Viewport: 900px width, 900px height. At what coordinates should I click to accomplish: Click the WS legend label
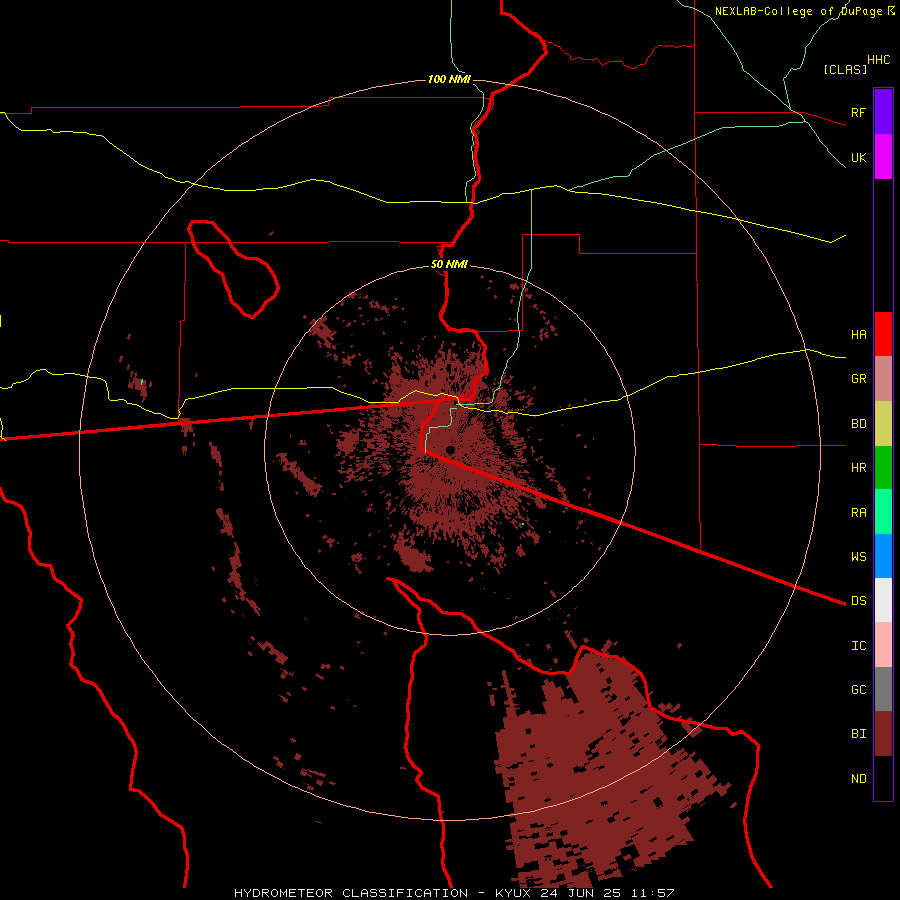tap(858, 556)
